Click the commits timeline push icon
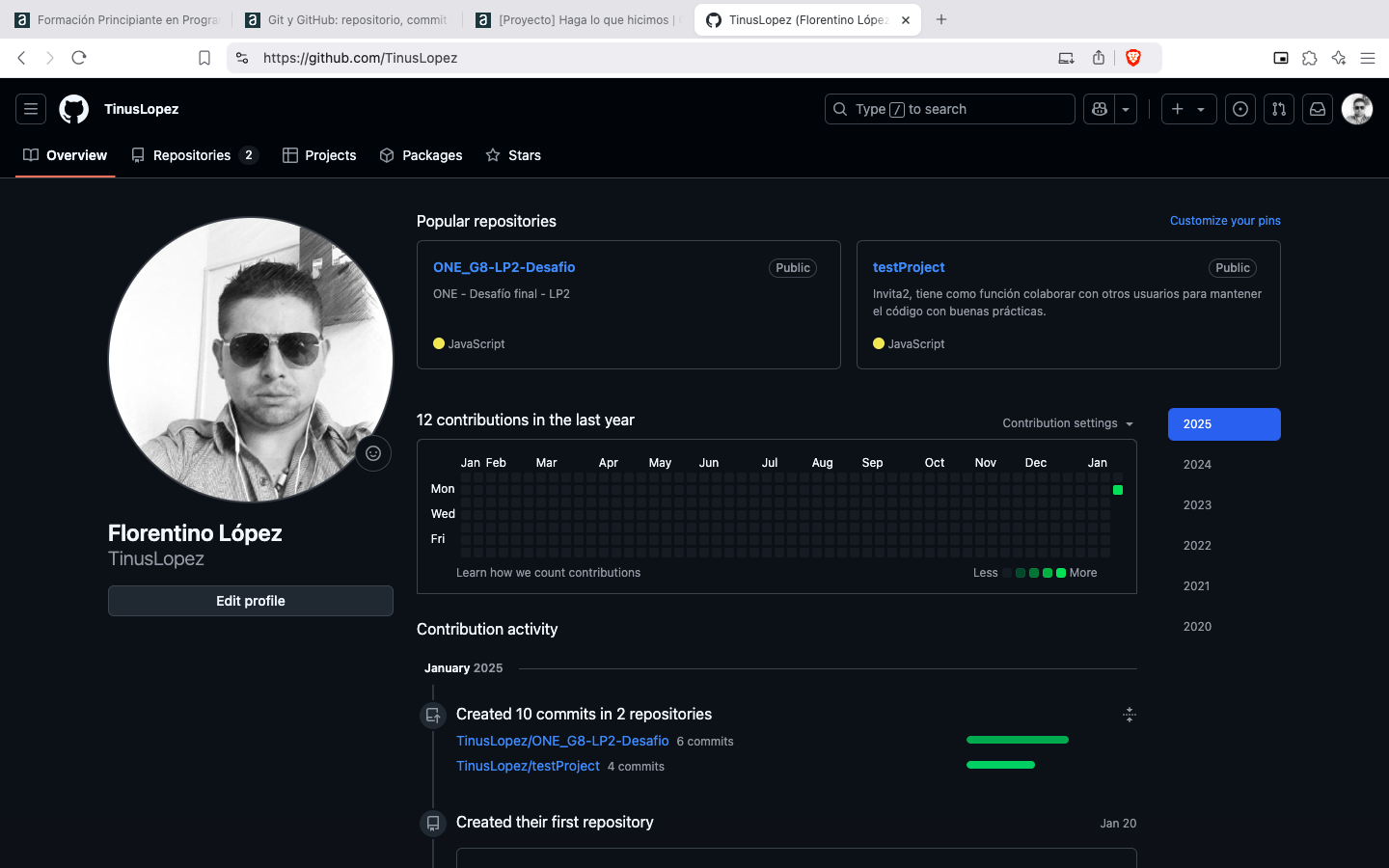The width and height of the screenshot is (1389, 868). (433, 716)
